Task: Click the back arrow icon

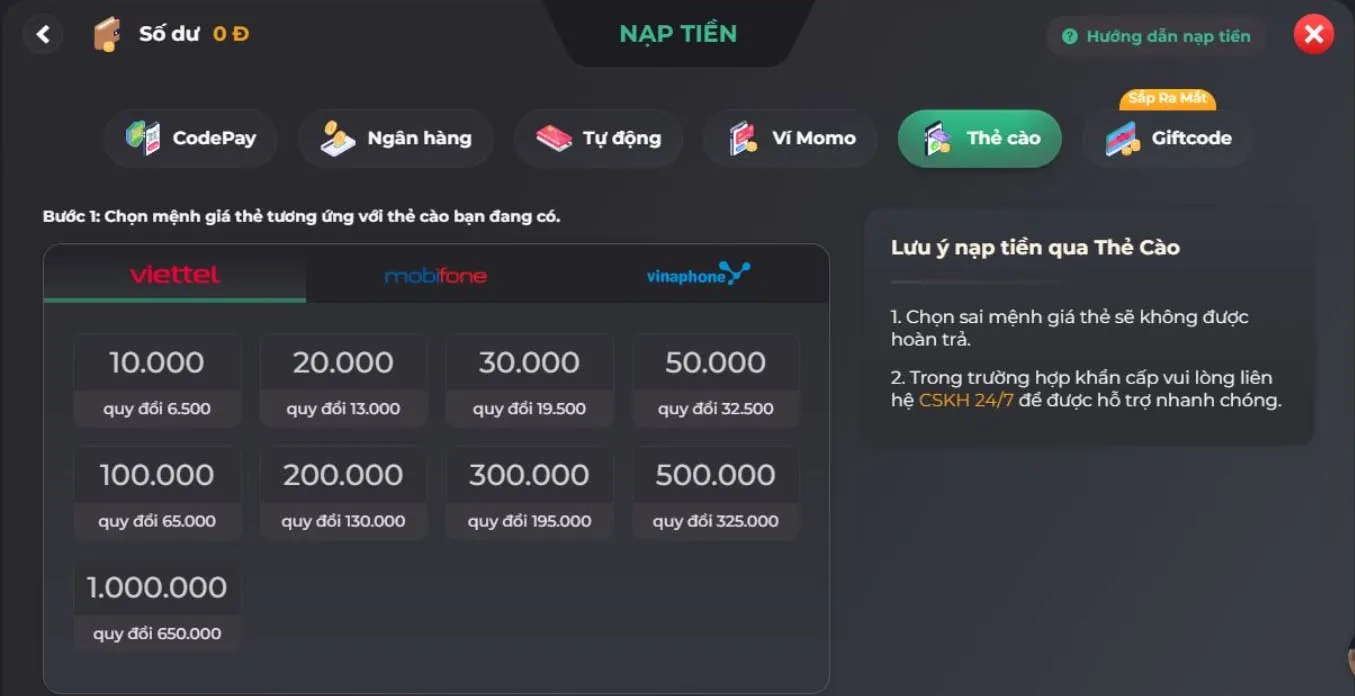Action: [43, 35]
